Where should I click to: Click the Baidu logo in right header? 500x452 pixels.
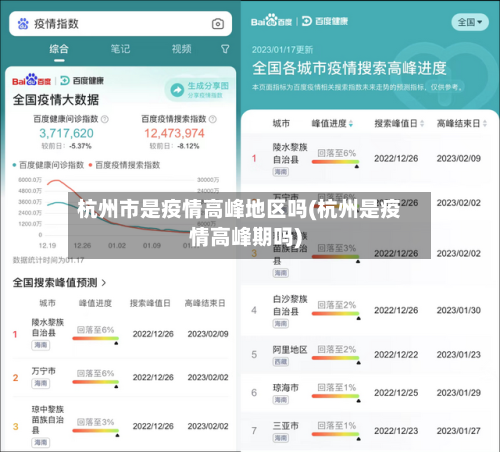point(271,21)
